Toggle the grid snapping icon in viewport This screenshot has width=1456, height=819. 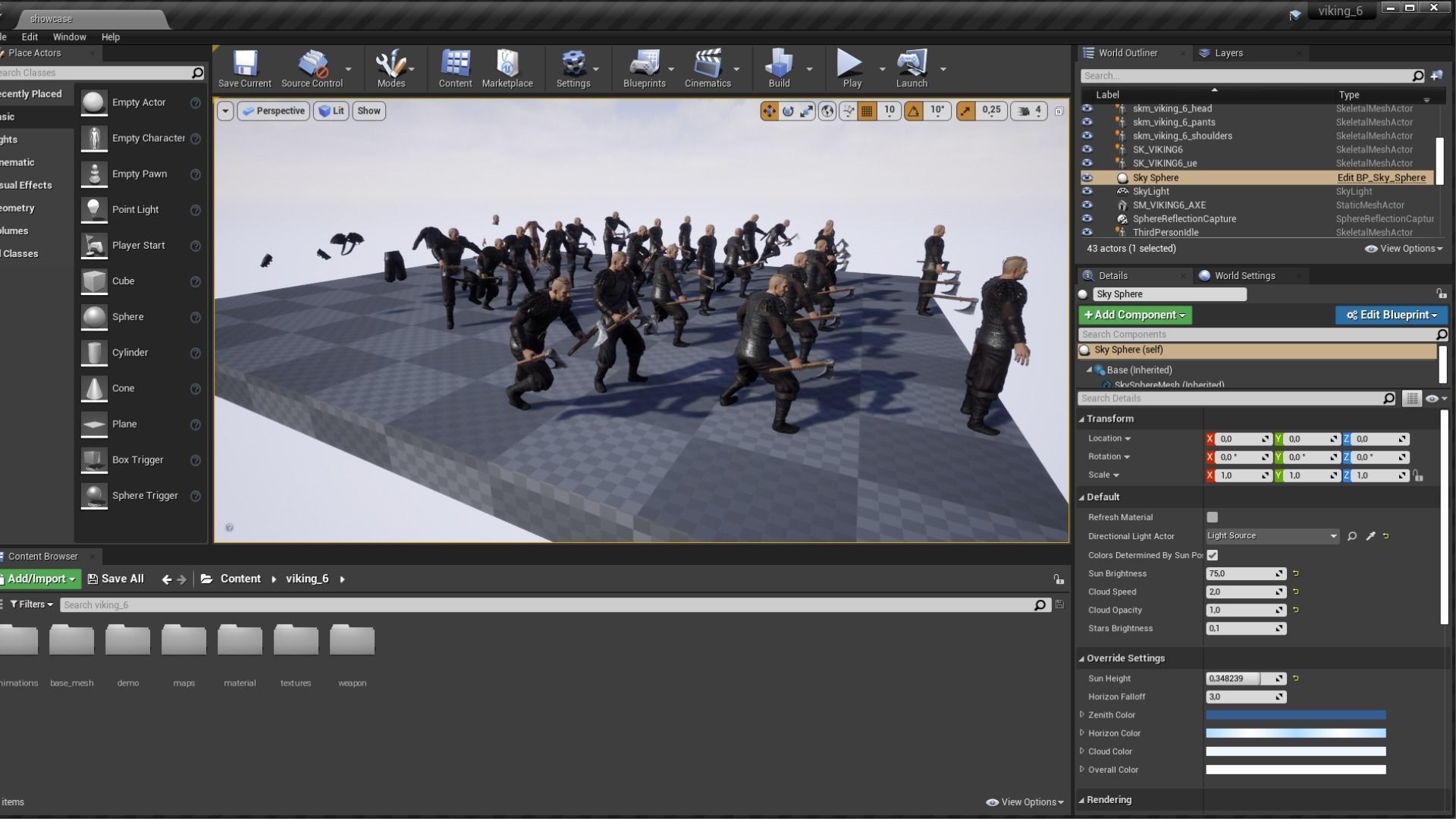coord(867,111)
